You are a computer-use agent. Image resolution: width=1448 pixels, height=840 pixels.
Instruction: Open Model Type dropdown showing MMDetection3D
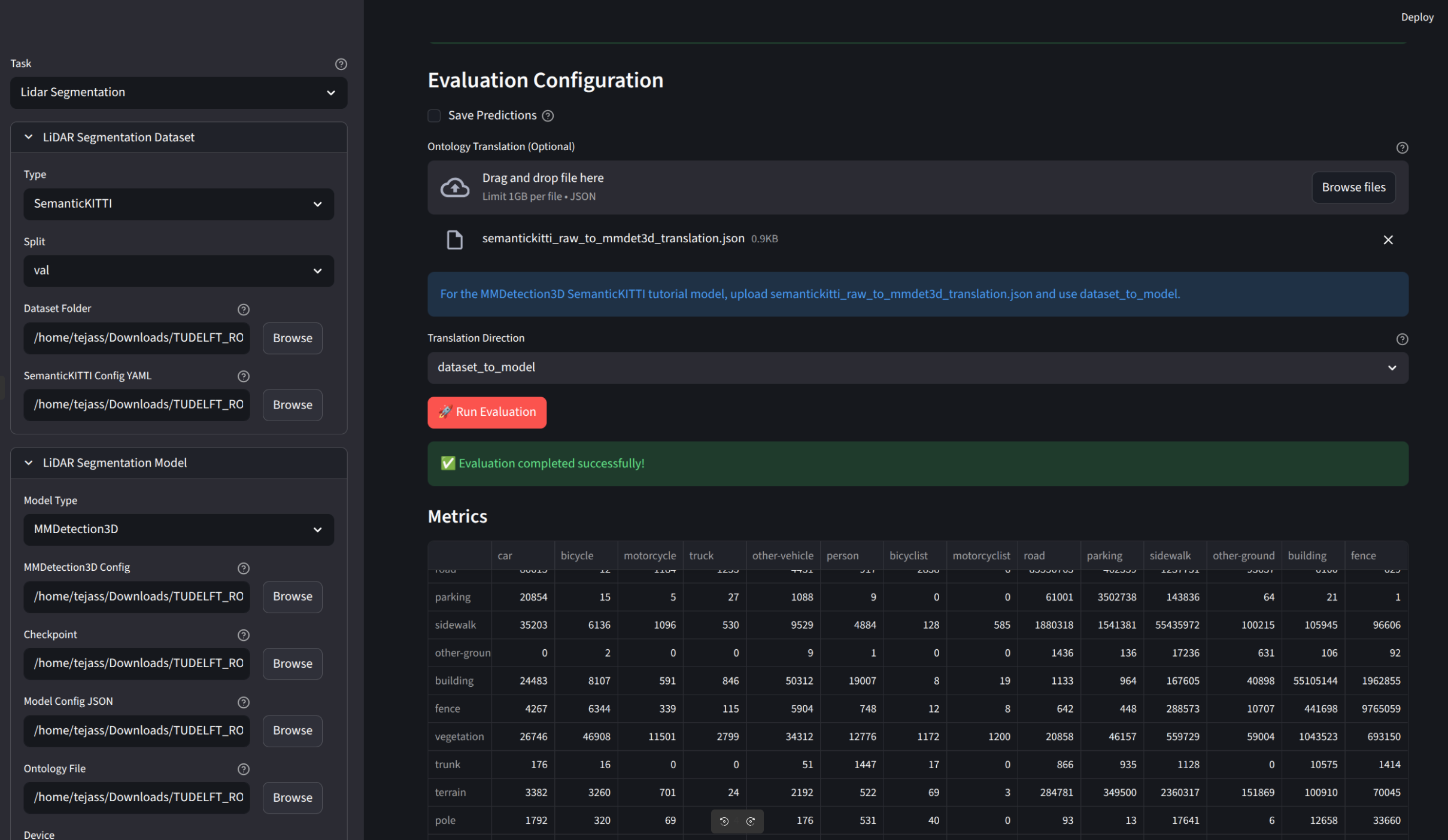[x=178, y=529]
